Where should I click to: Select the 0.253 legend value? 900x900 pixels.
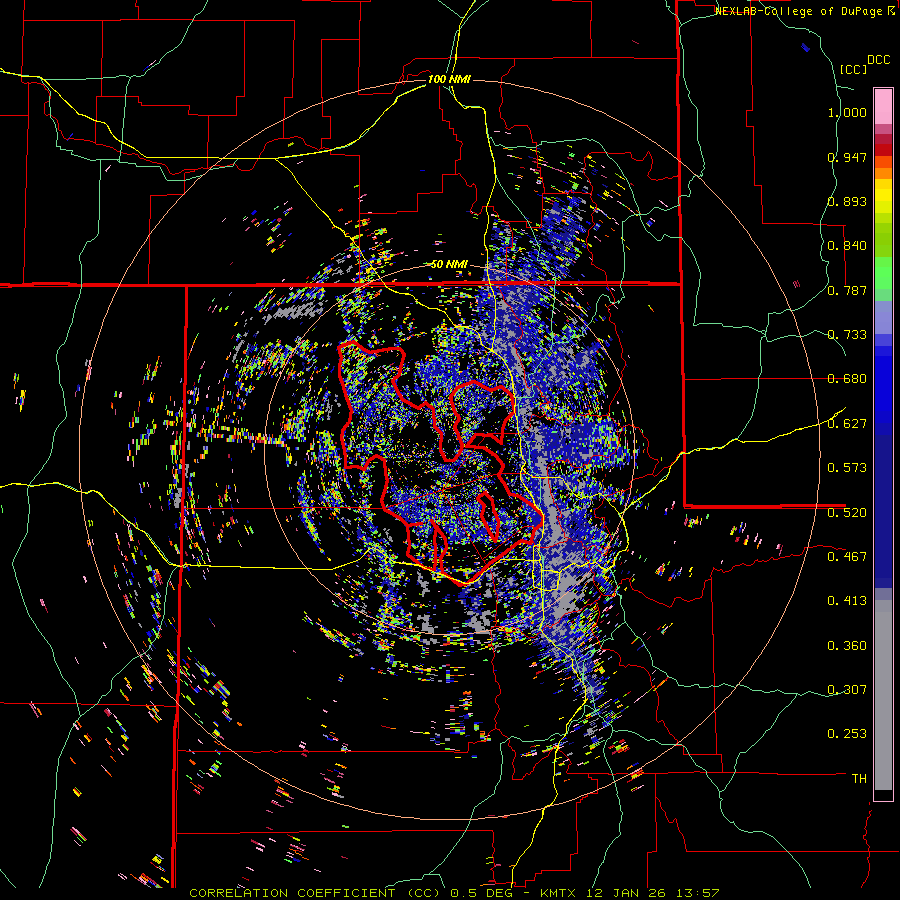[847, 734]
